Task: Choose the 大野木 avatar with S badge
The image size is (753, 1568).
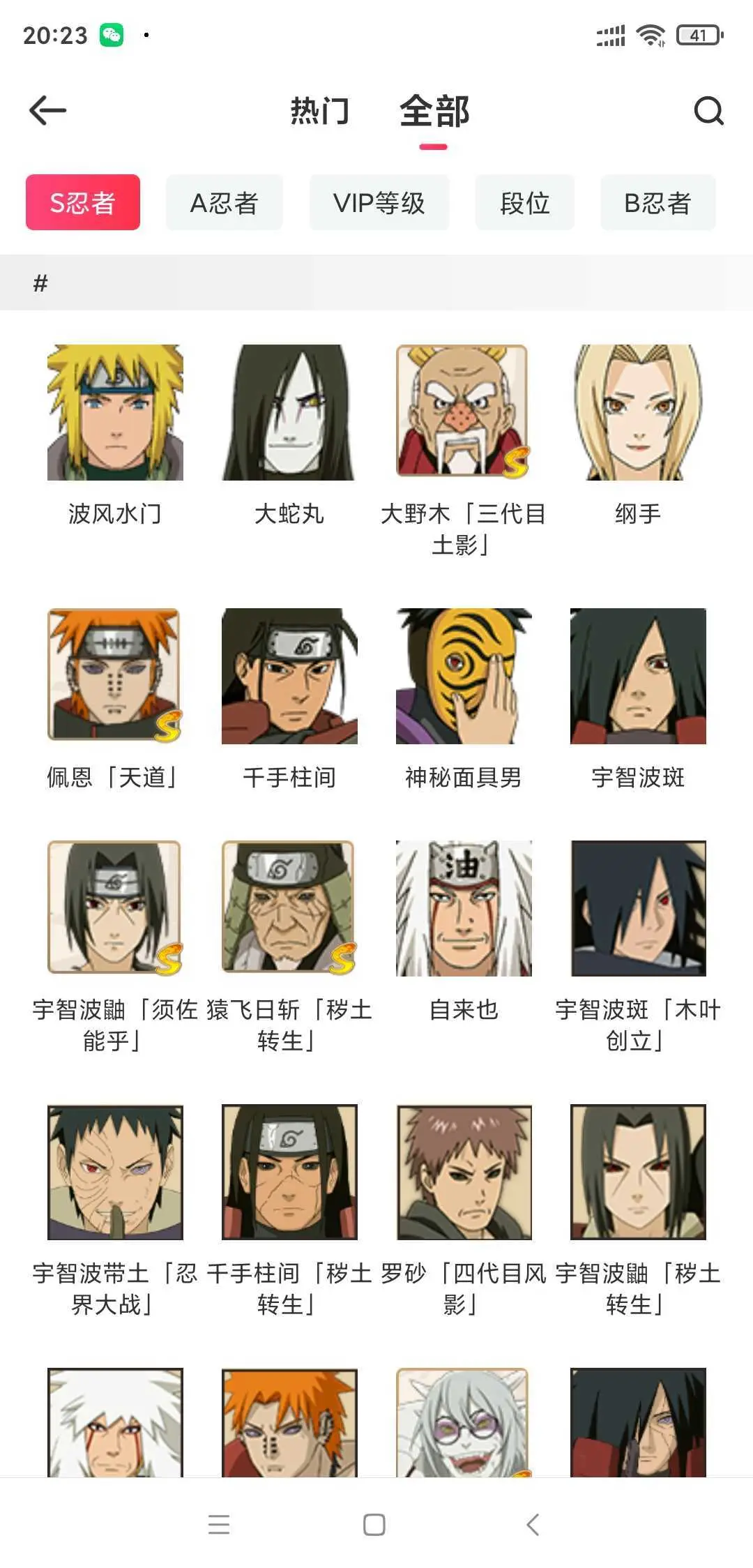Action: [x=464, y=412]
